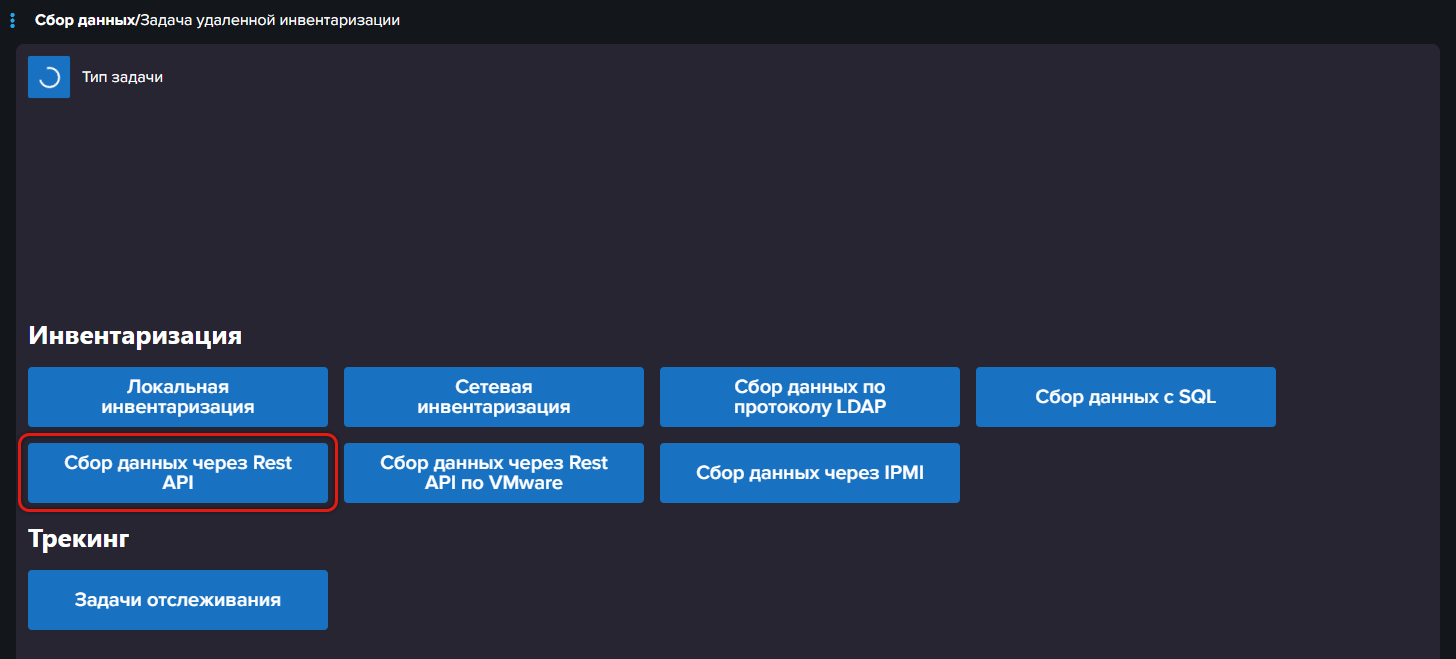Screen dimensions: 1456x659
Task: Click the Трекинг section heading
Action: [79, 539]
